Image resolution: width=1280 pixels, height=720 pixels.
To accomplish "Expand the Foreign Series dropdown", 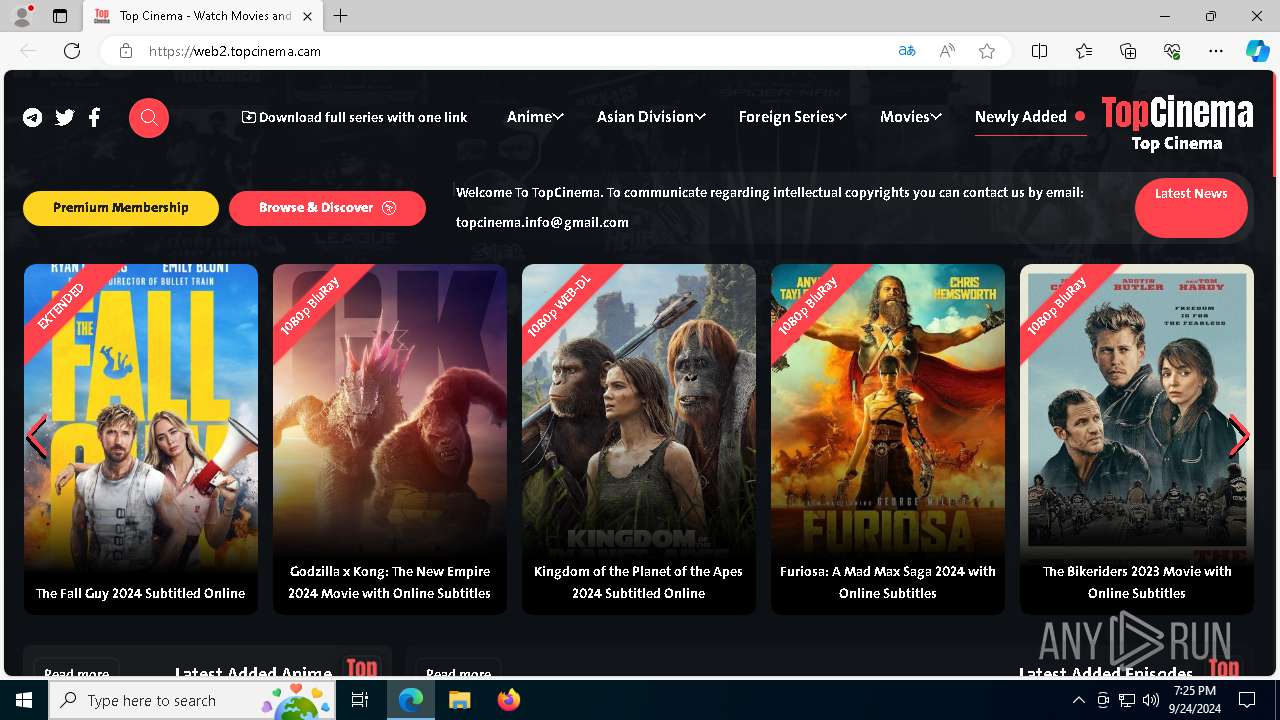I will tap(792, 117).
